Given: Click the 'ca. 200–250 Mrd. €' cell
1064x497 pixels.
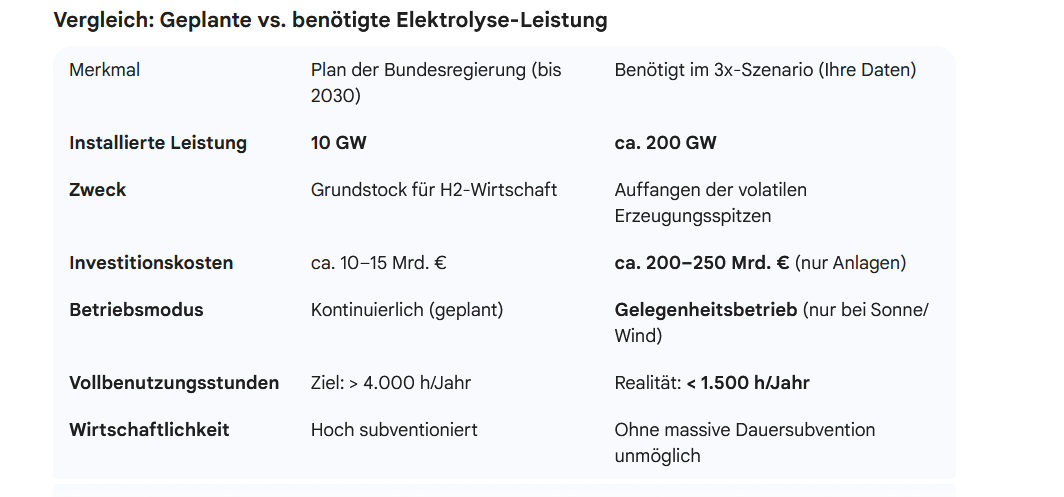Looking at the screenshot, I should pos(702,263).
